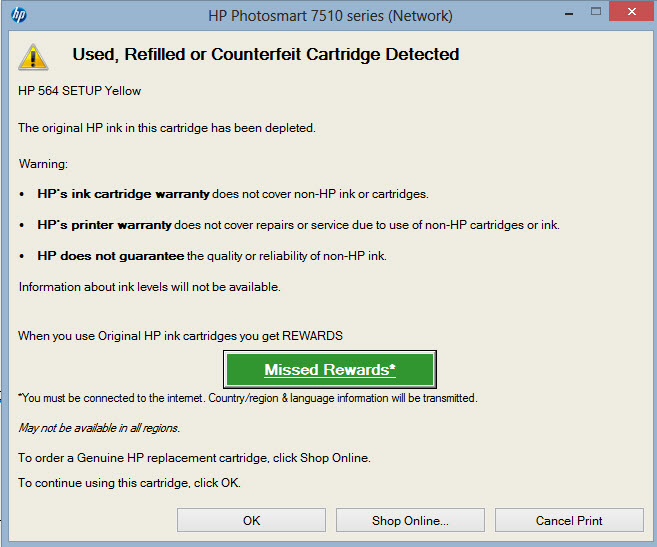
Task: Click 'The original HP ink in this cartridge has been depleted' text
Action: (x=167, y=127)
